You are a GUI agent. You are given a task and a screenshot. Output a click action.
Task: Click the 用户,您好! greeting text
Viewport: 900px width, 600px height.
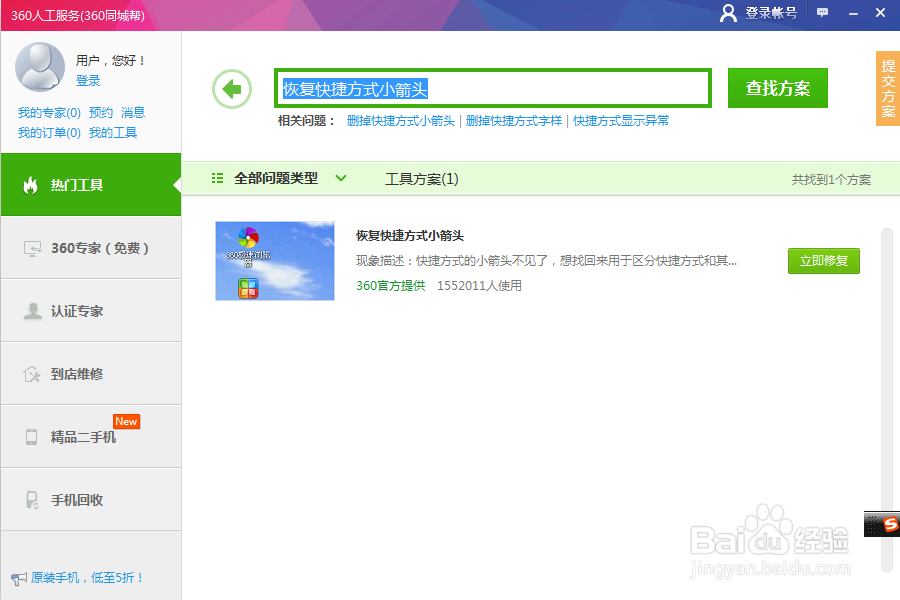[110, 60]
